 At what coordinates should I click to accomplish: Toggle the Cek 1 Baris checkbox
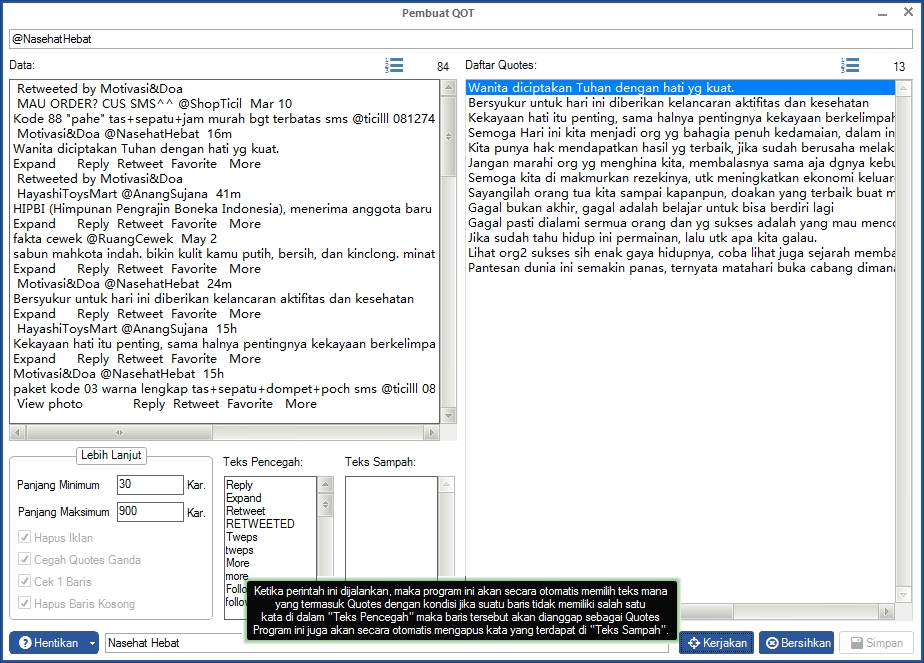(x=24, y=582)
